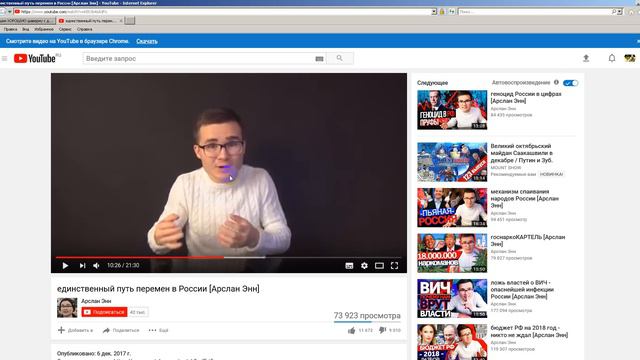Open the upload video arrow icon
640x360 pixels.
586,58
